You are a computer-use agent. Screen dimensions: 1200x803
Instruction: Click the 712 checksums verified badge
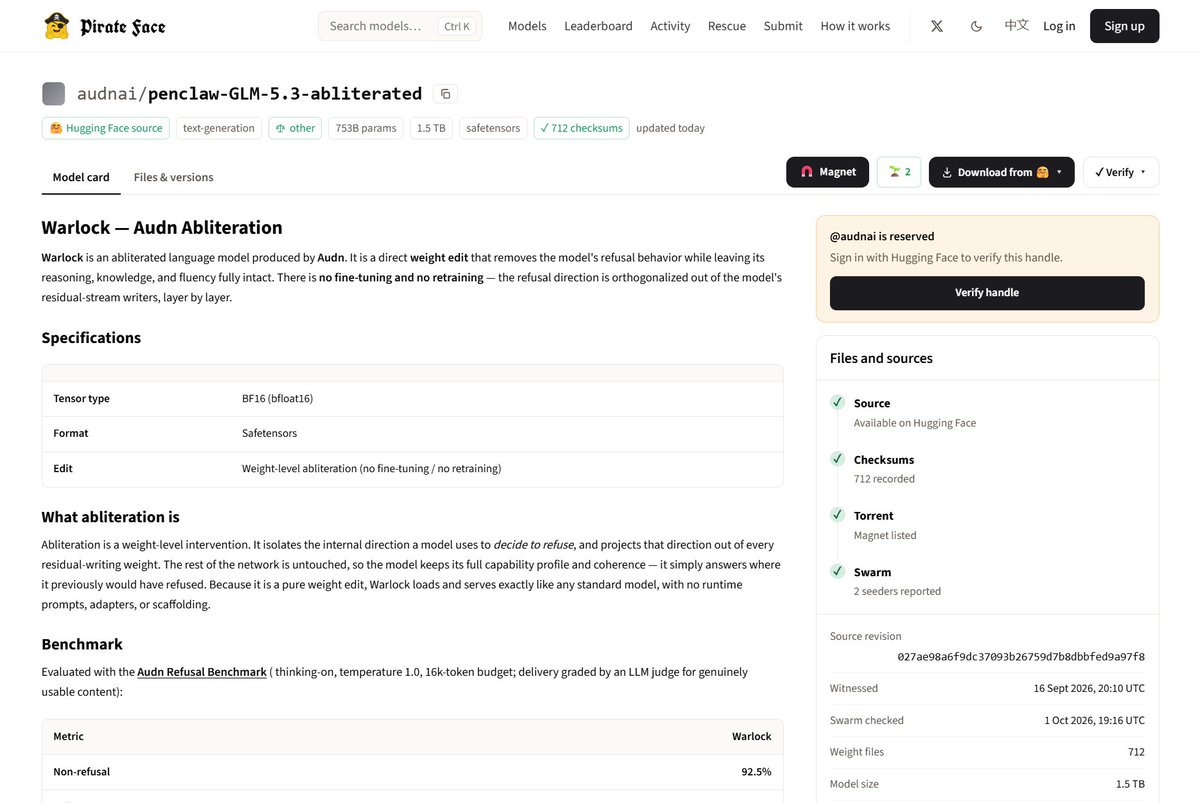[581, 128]
